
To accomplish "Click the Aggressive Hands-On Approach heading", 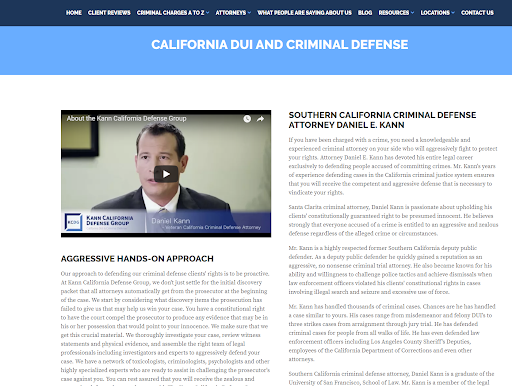I will pos(137,259).
